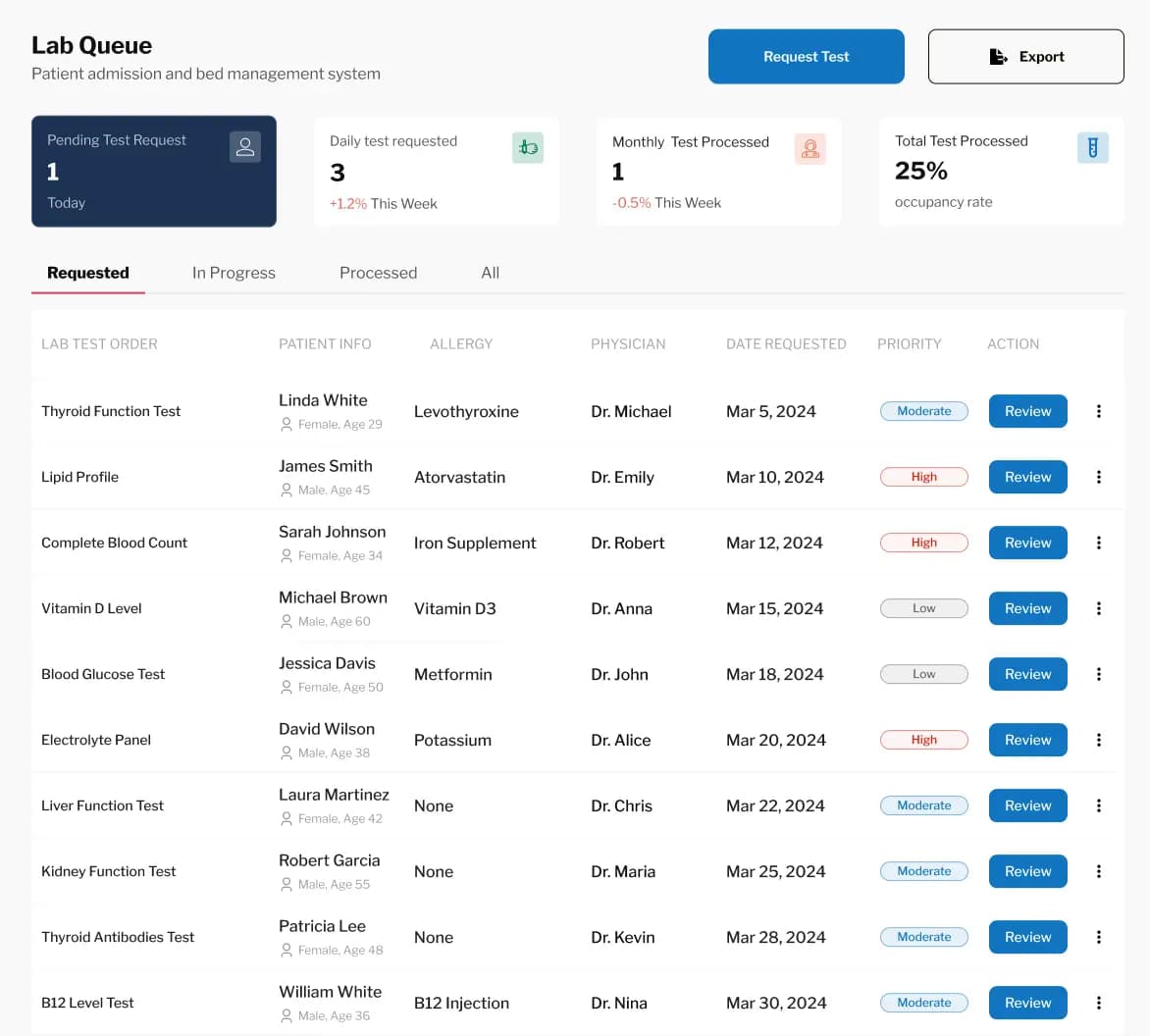Click the test tube icon in Total Test Processed card
1150x1036 pixels.
[x=1092, y=147]
